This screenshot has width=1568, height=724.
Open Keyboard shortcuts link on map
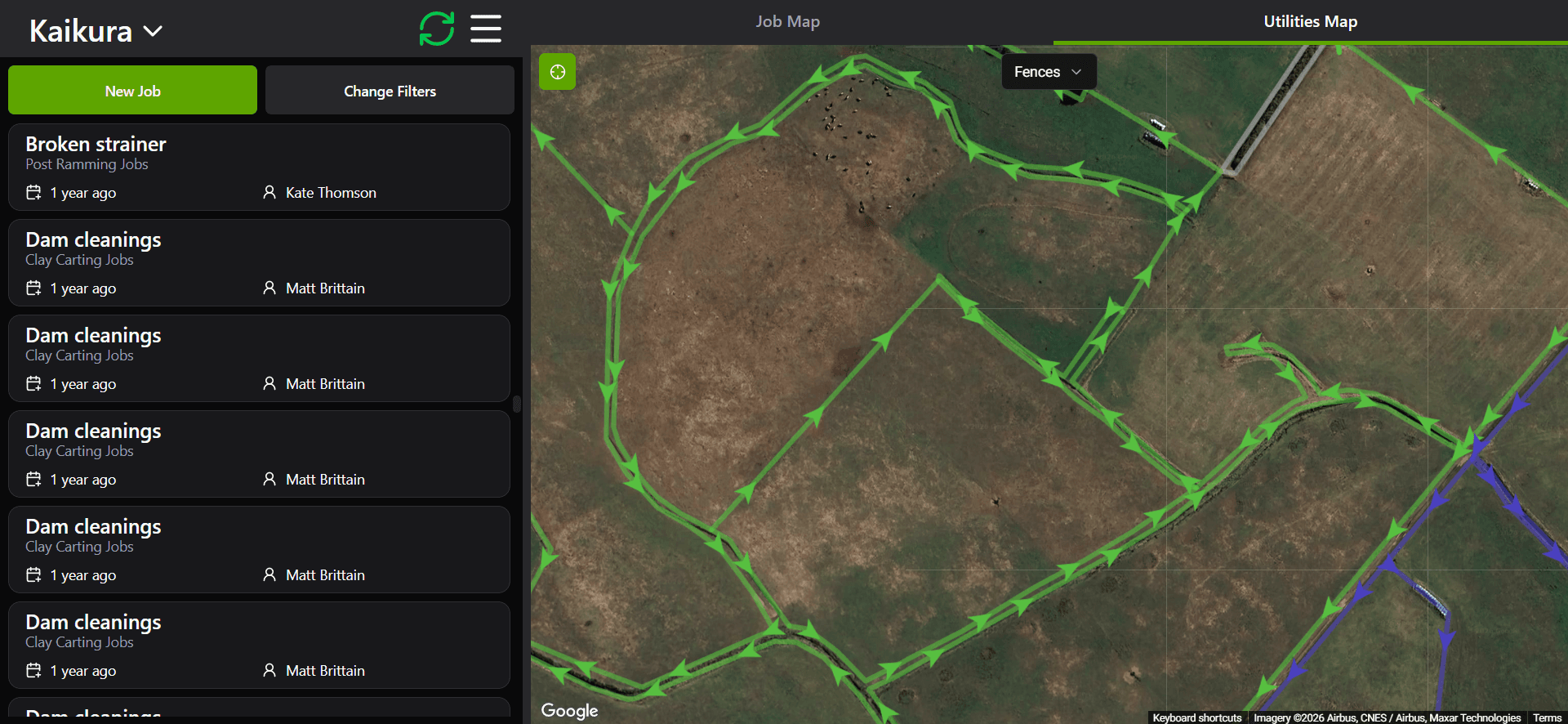[1196, 717]
